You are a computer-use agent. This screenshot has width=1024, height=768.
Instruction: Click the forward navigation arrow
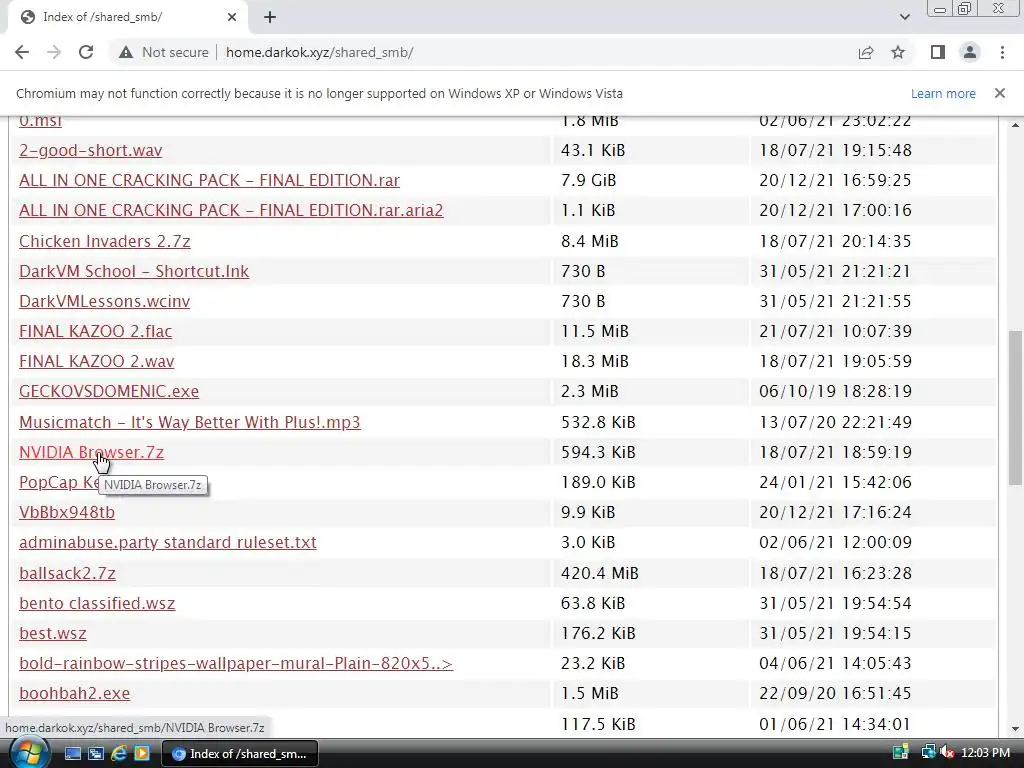[54, 52]
